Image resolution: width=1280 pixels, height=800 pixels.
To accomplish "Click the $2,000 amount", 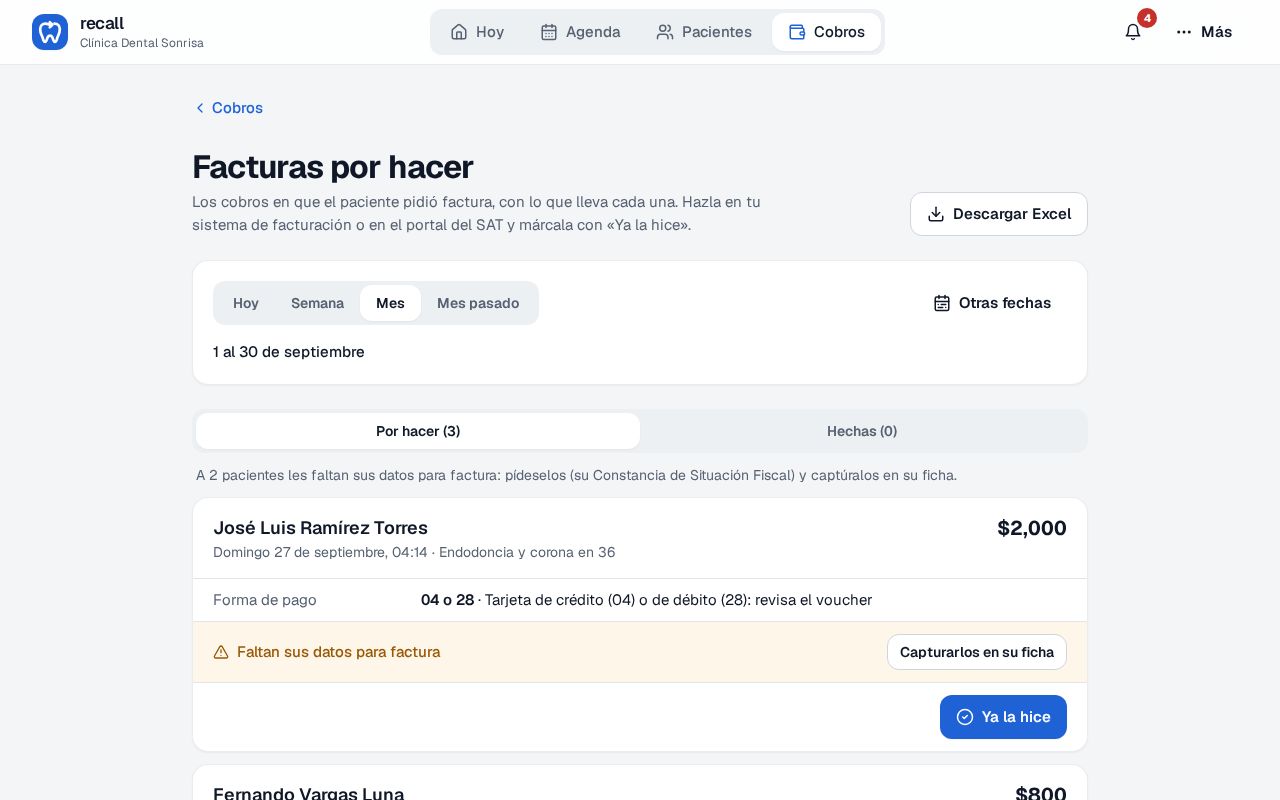I will pos(1032,528).
